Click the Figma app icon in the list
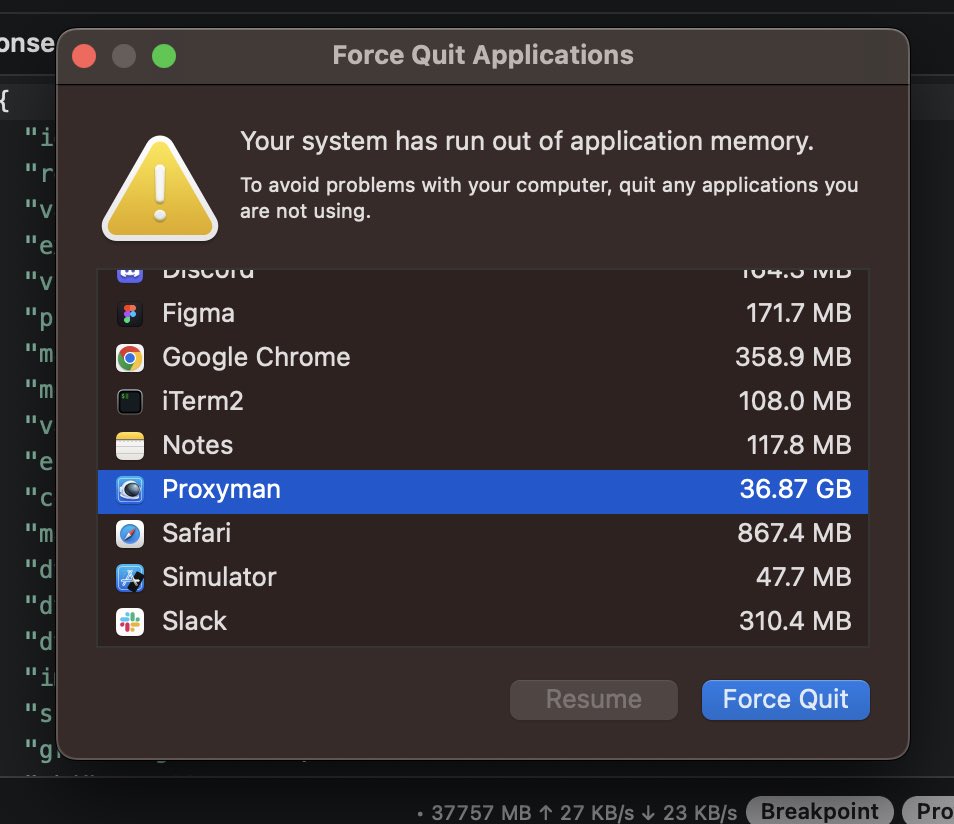 130,314
